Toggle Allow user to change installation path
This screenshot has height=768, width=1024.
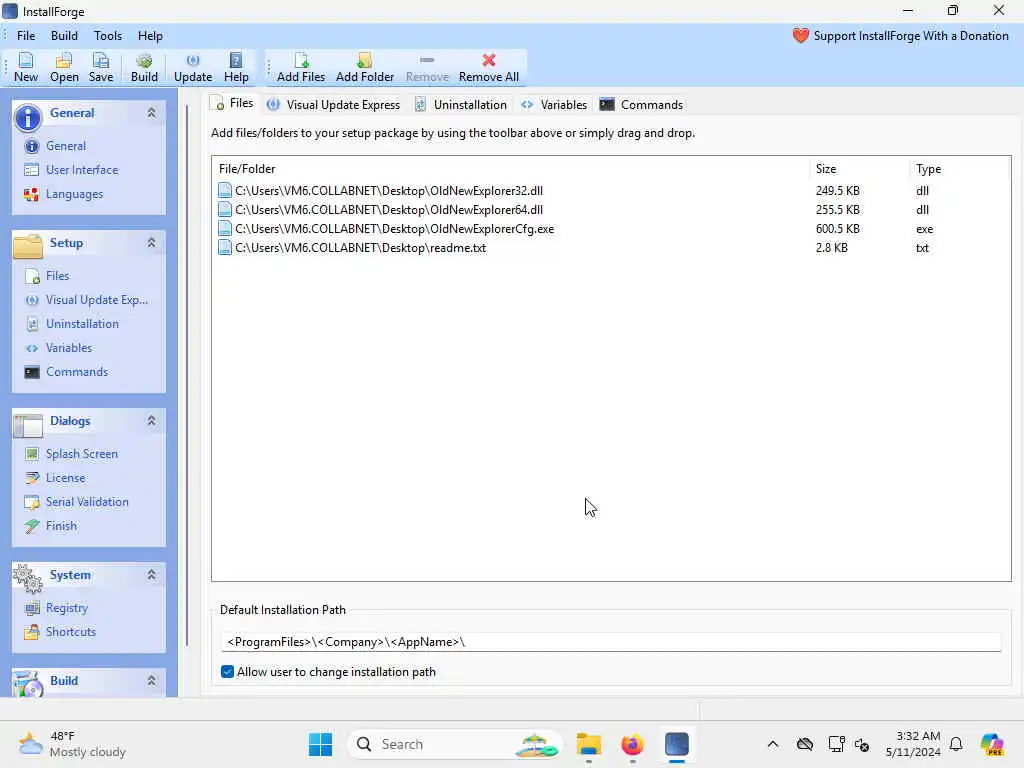pyautogui.click(x=227, y=672)
